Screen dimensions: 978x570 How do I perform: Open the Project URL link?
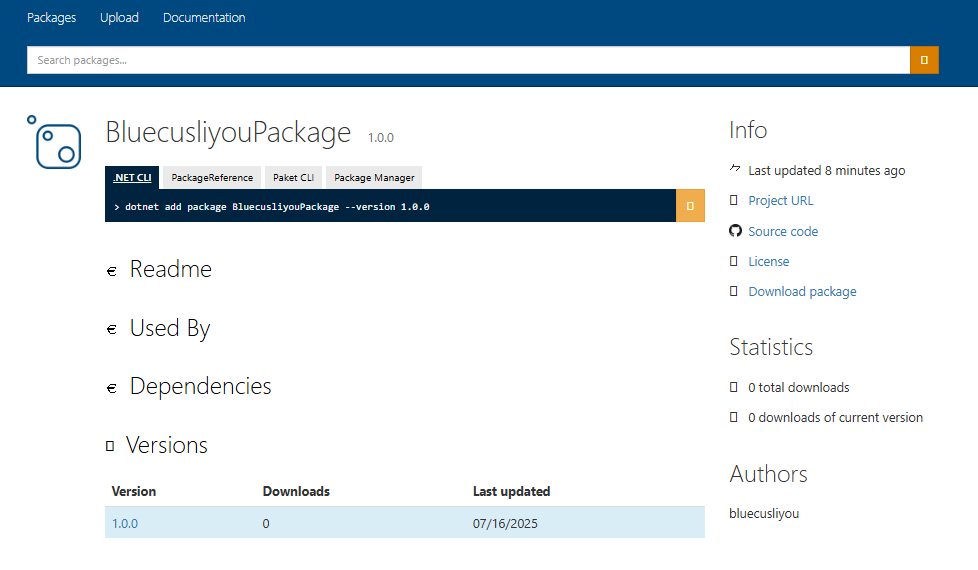[x=781, y=200]
